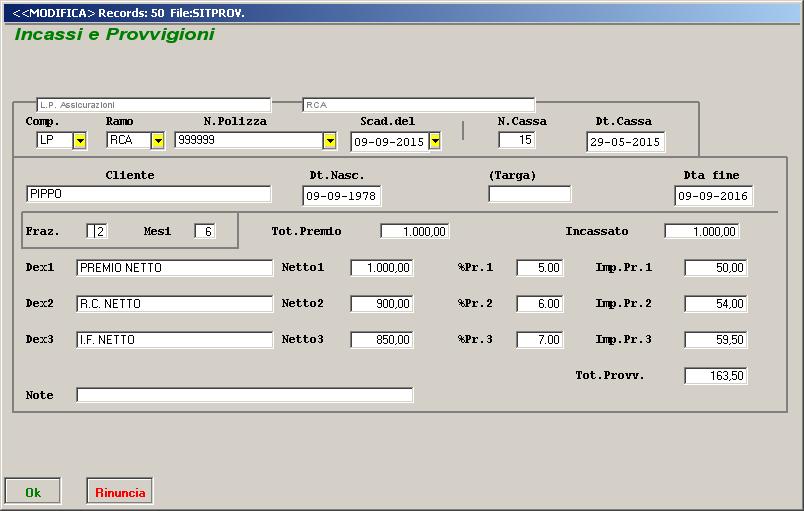Open the Scad.del date dropdown arrow
This screenshot has width=804, height=511.
pos(435,140)
